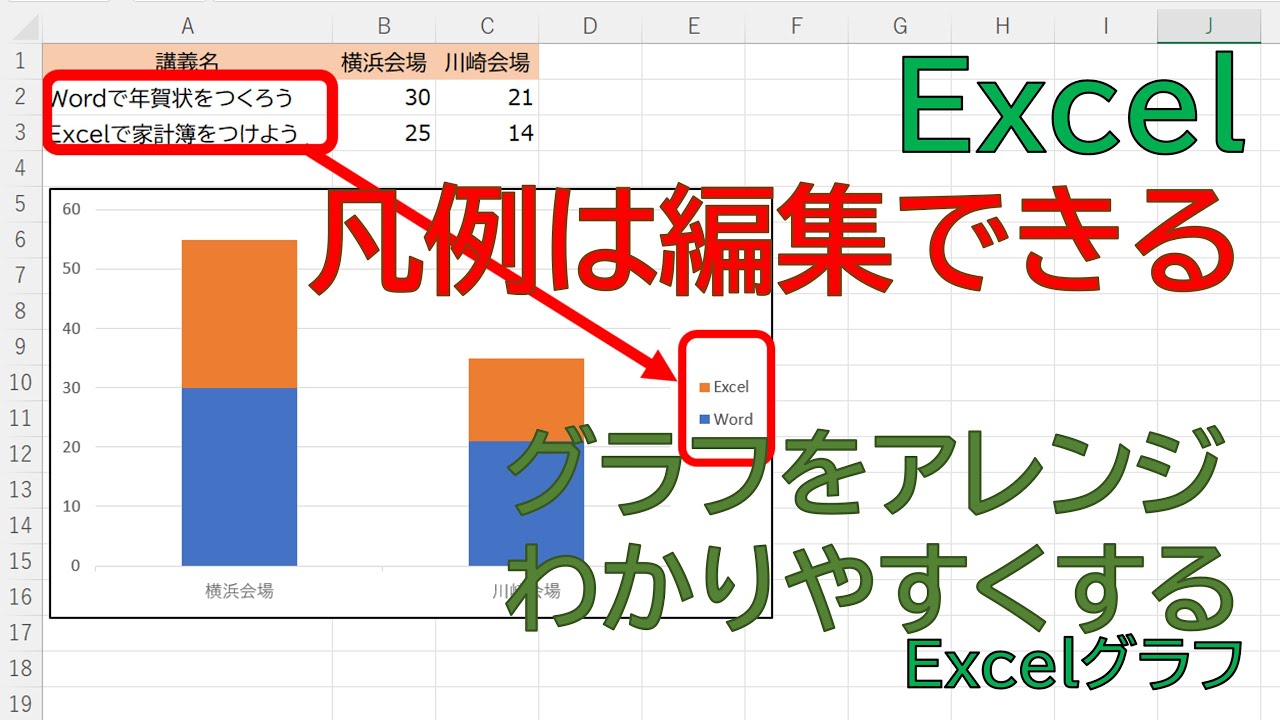Click the blue legend key for Word
The image size is (1280, 720).
704,420
